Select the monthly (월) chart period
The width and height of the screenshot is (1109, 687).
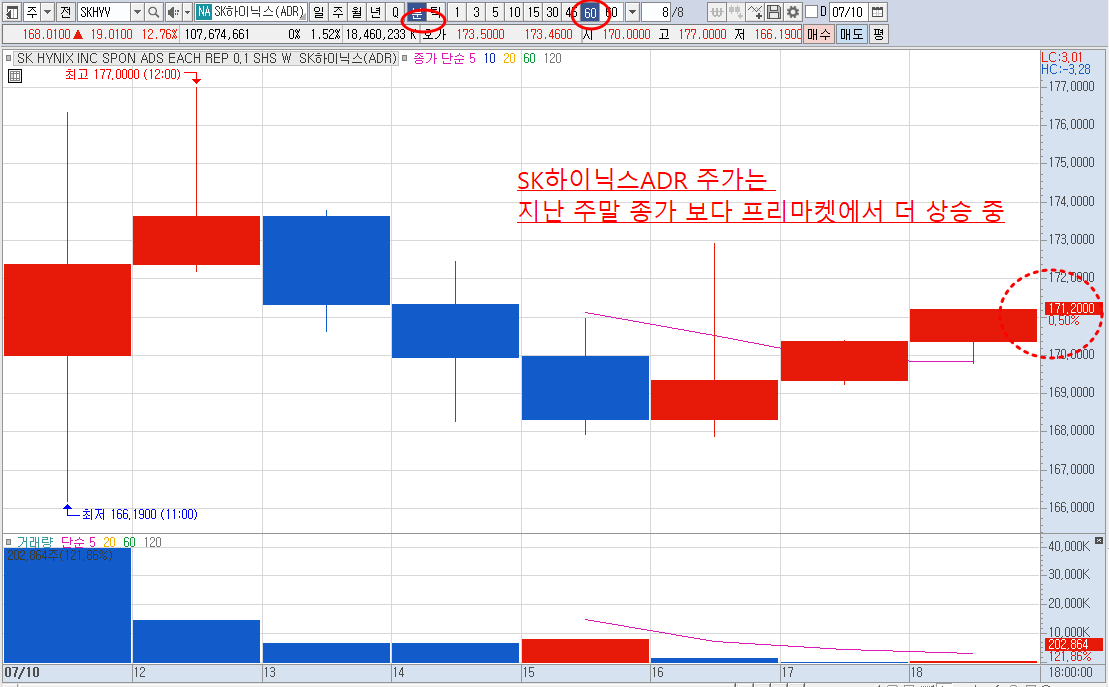pyautogui.click(x=356, y=12)
